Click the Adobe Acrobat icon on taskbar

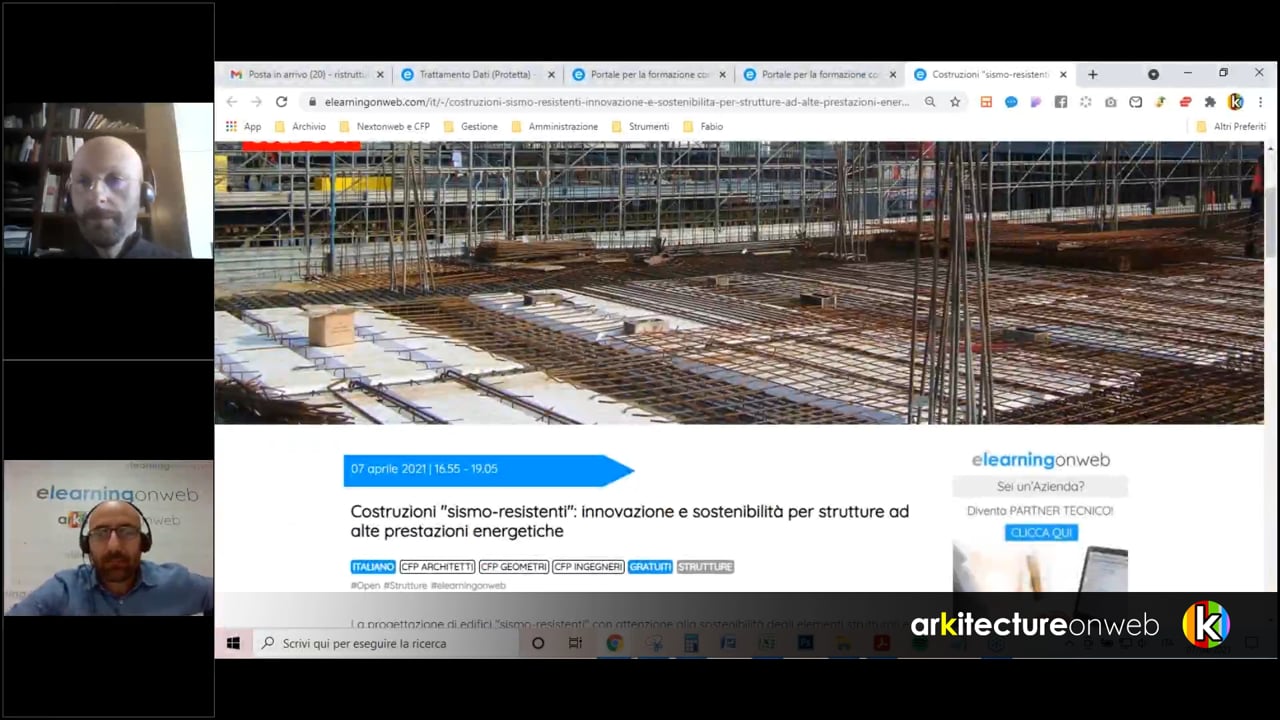pyautogui.click(x=882, y=643)
